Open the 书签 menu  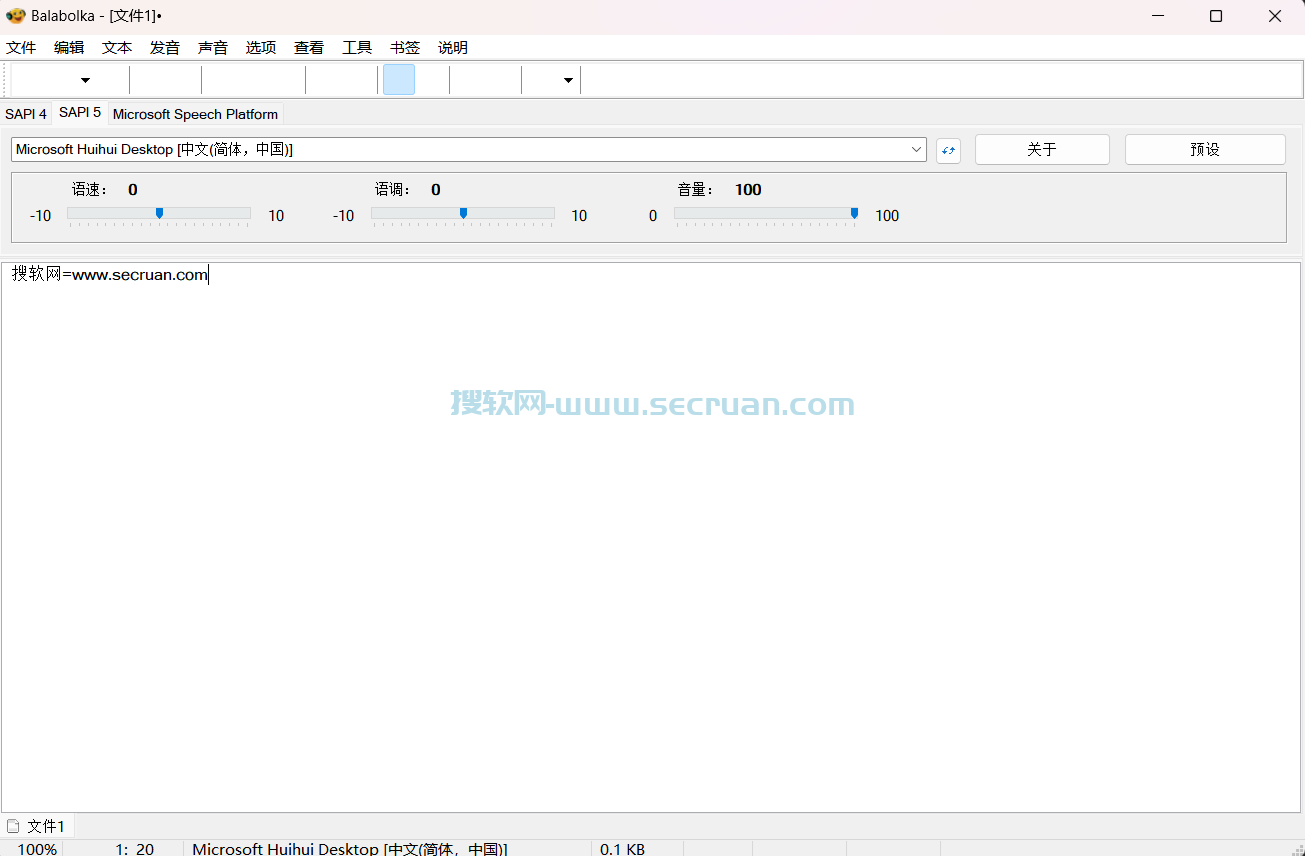405,47
